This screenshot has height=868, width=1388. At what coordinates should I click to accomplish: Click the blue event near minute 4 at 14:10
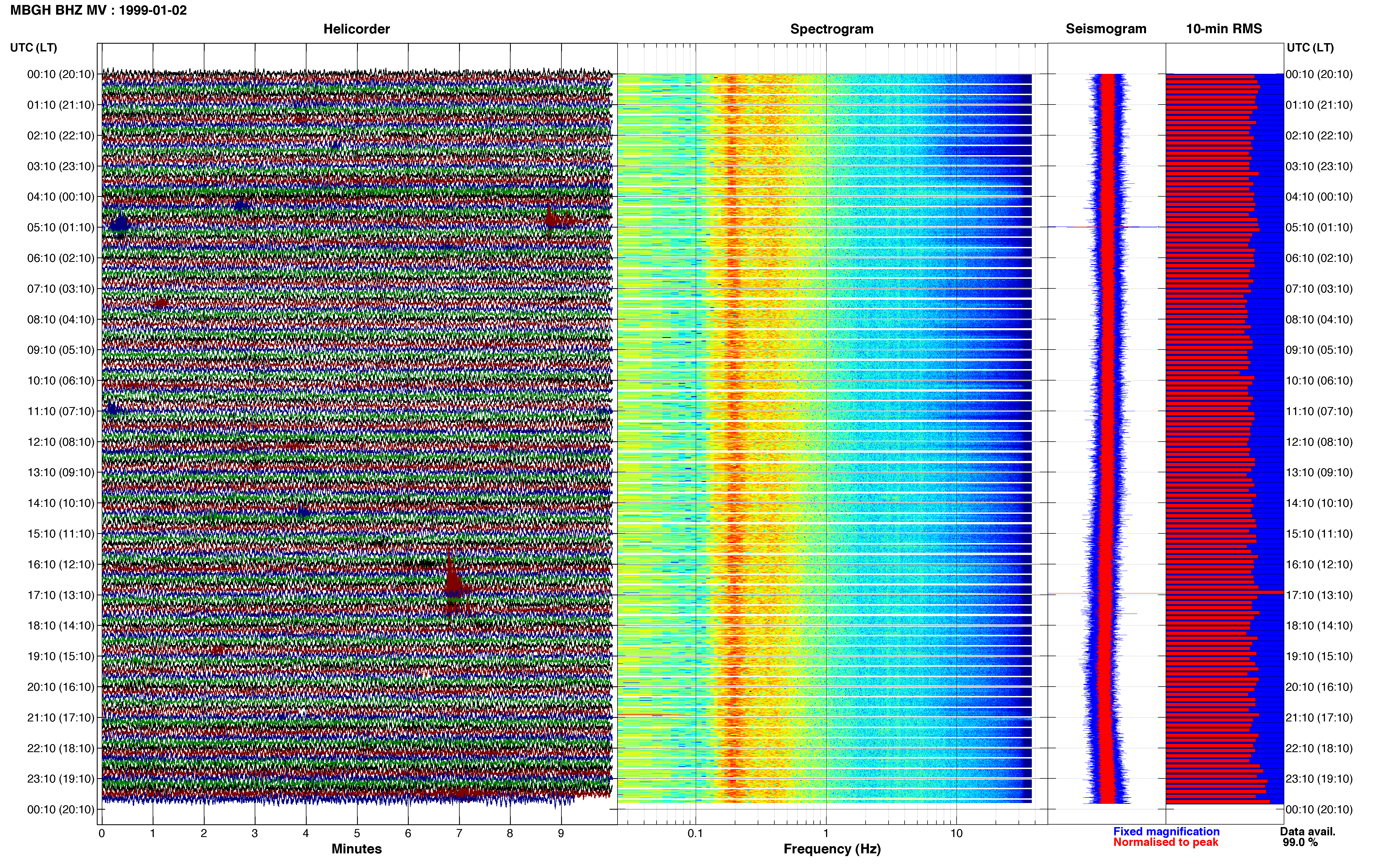pos(303,513)
